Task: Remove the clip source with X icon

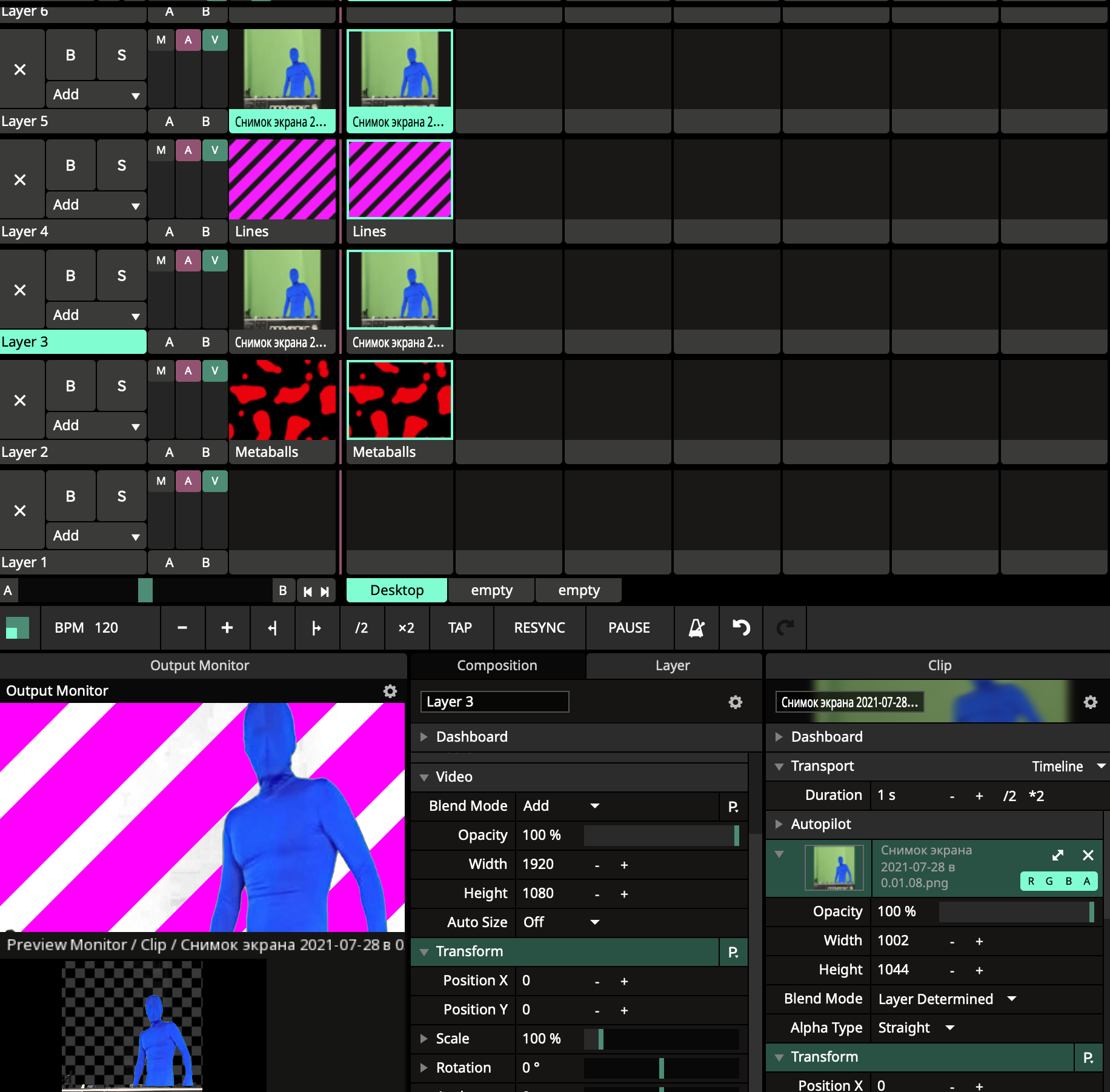Action: coord(1088,855)
